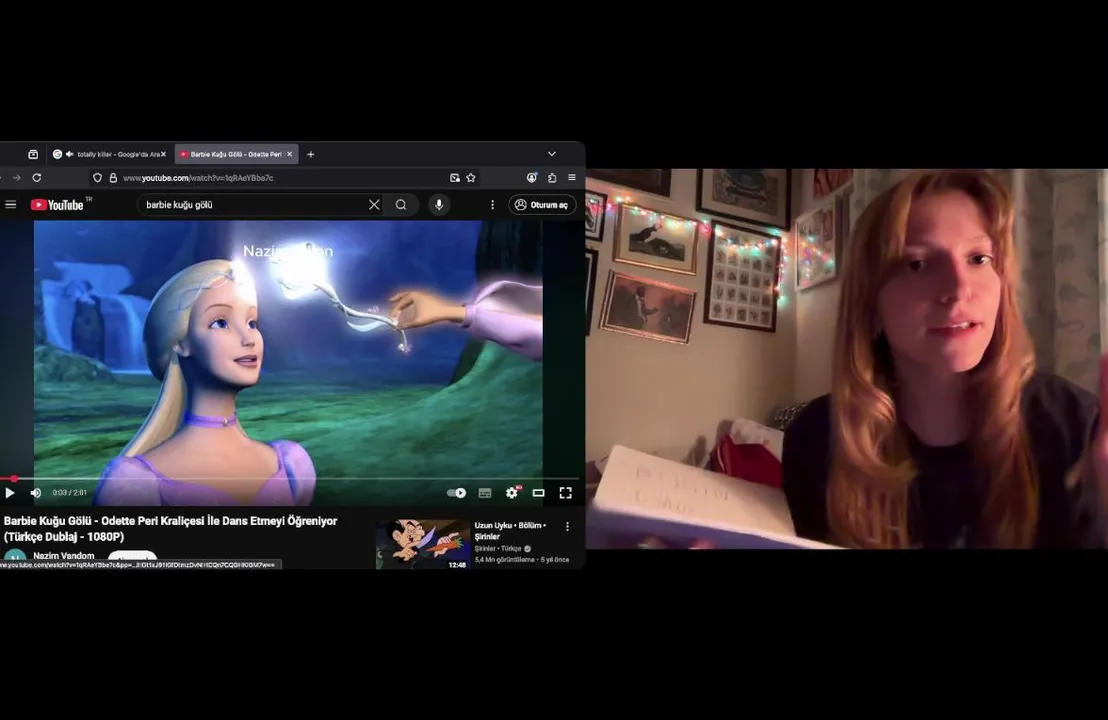Reload the YouTube page
This screenshot has width=1108, height=720.
coord(37,178)
